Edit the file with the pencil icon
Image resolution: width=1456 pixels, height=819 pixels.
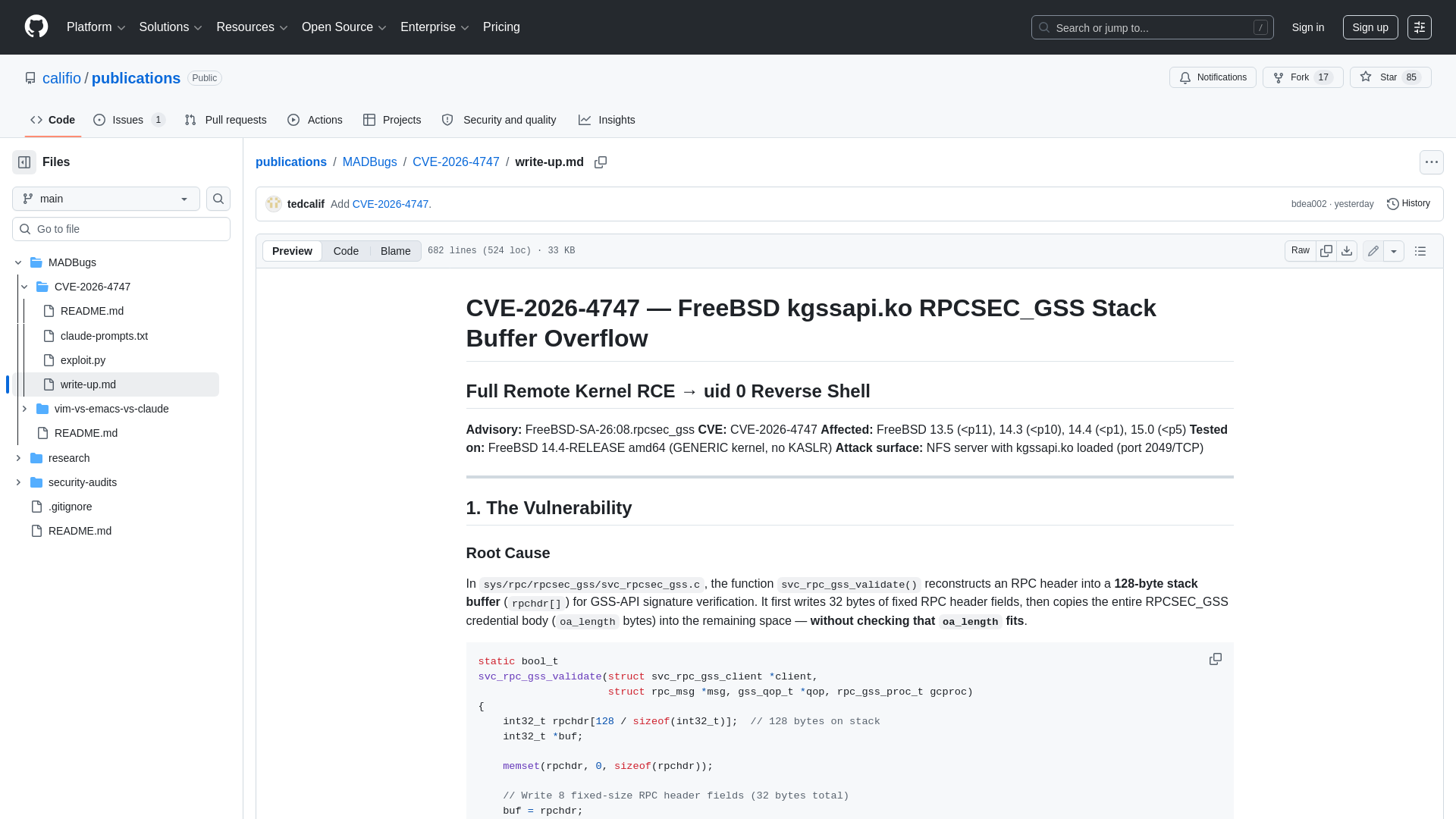(1373, 250)
